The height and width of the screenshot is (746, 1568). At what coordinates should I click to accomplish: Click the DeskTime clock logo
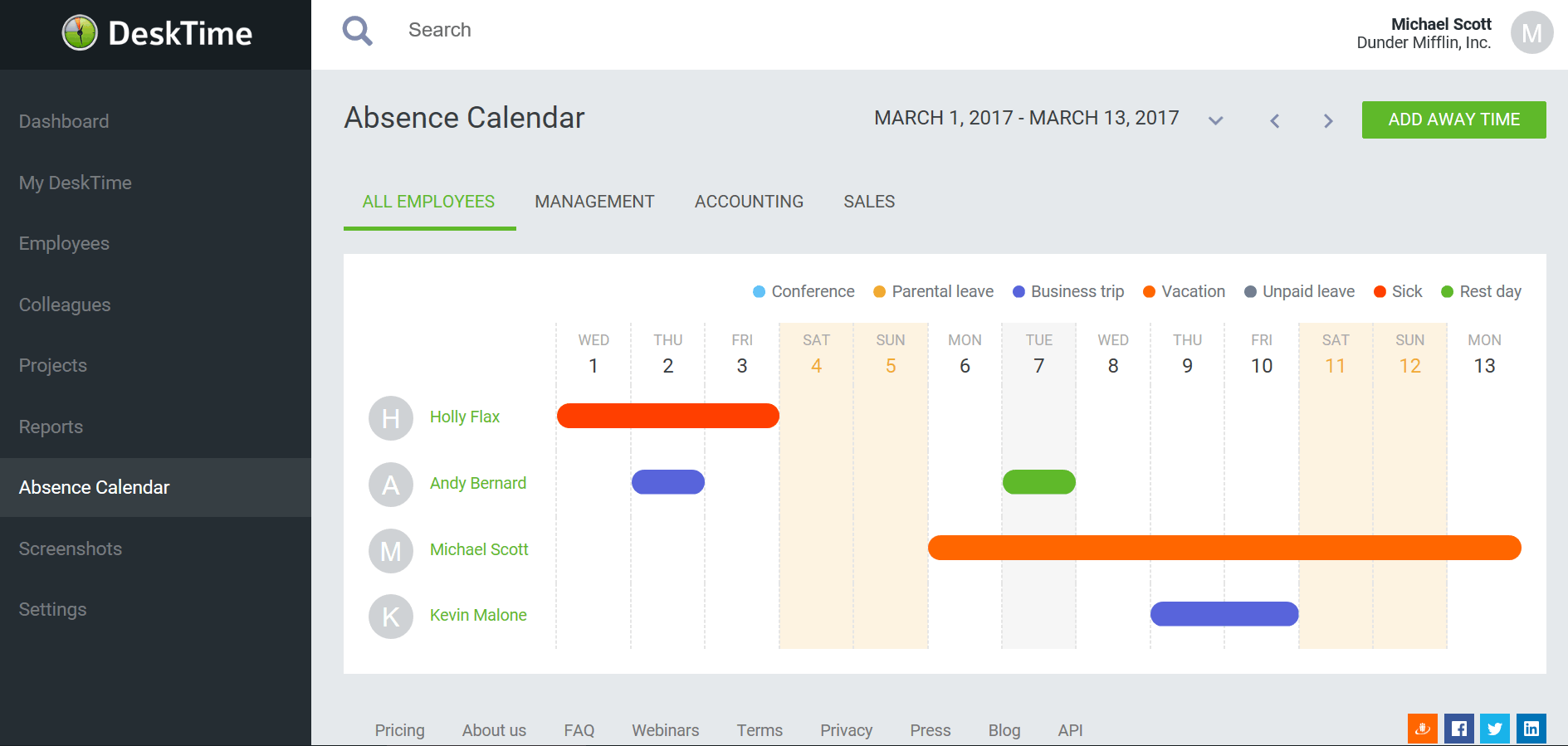(80, 33)
